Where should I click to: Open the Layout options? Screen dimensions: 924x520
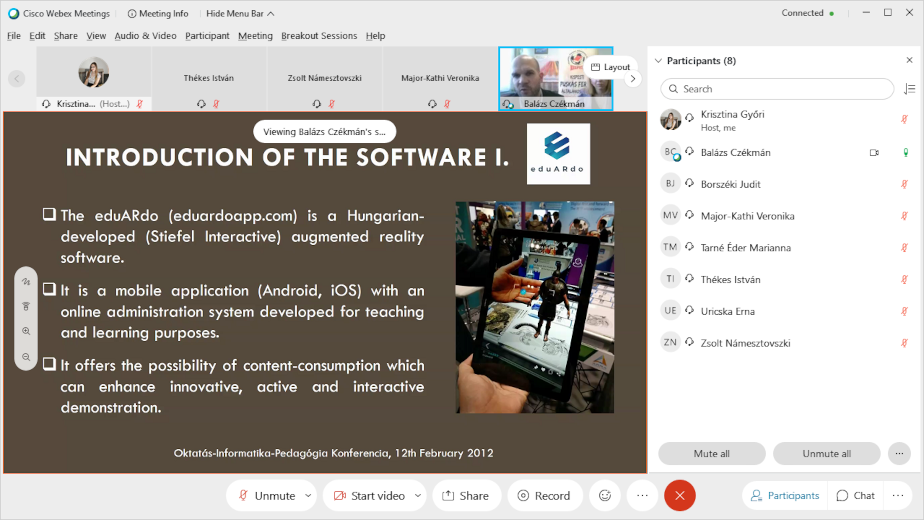(x=610, y=67)
